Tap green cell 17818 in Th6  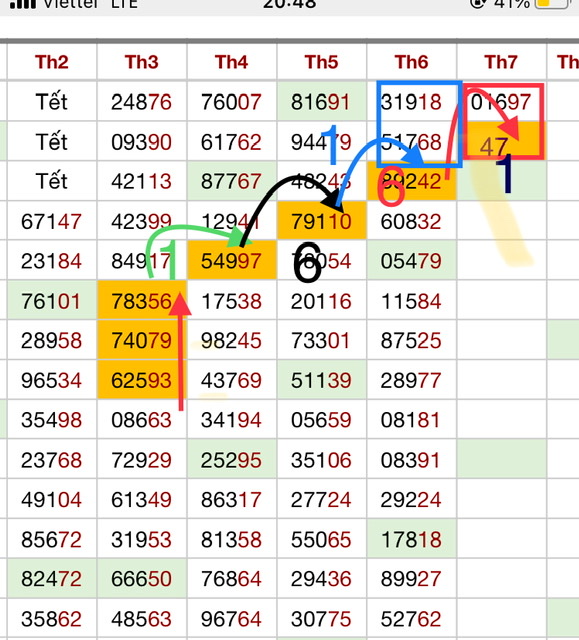coord(411,539)
